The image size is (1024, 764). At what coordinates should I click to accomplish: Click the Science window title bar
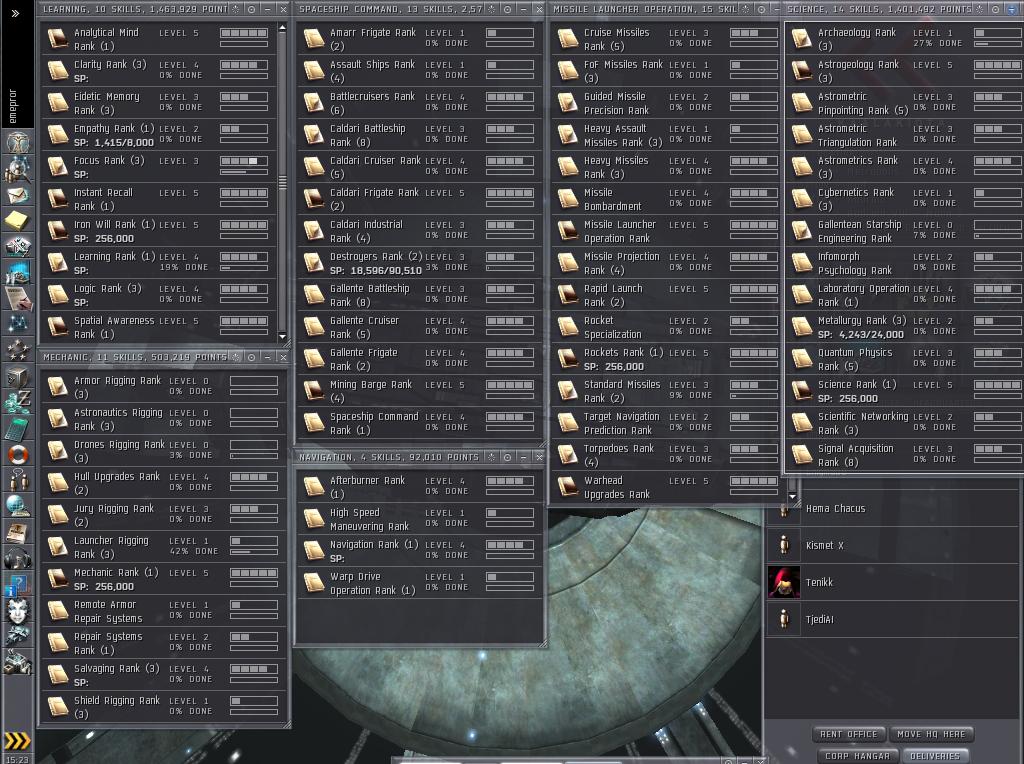880,9
